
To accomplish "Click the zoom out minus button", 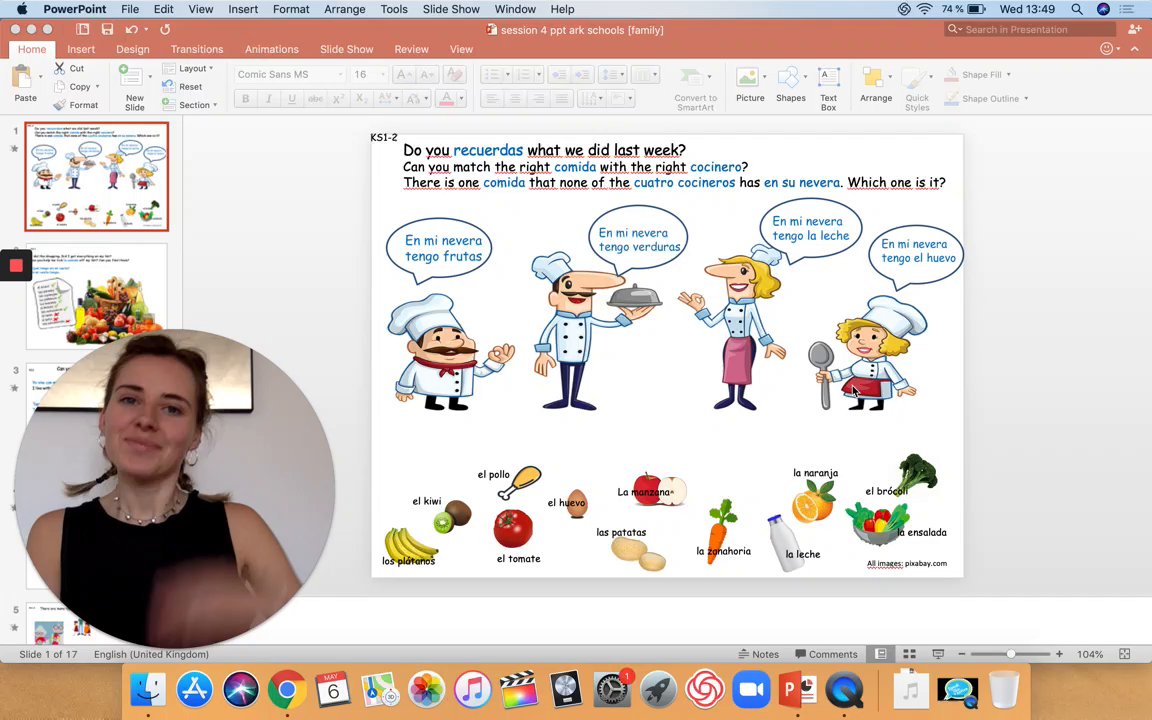I will tap(961, 654).
